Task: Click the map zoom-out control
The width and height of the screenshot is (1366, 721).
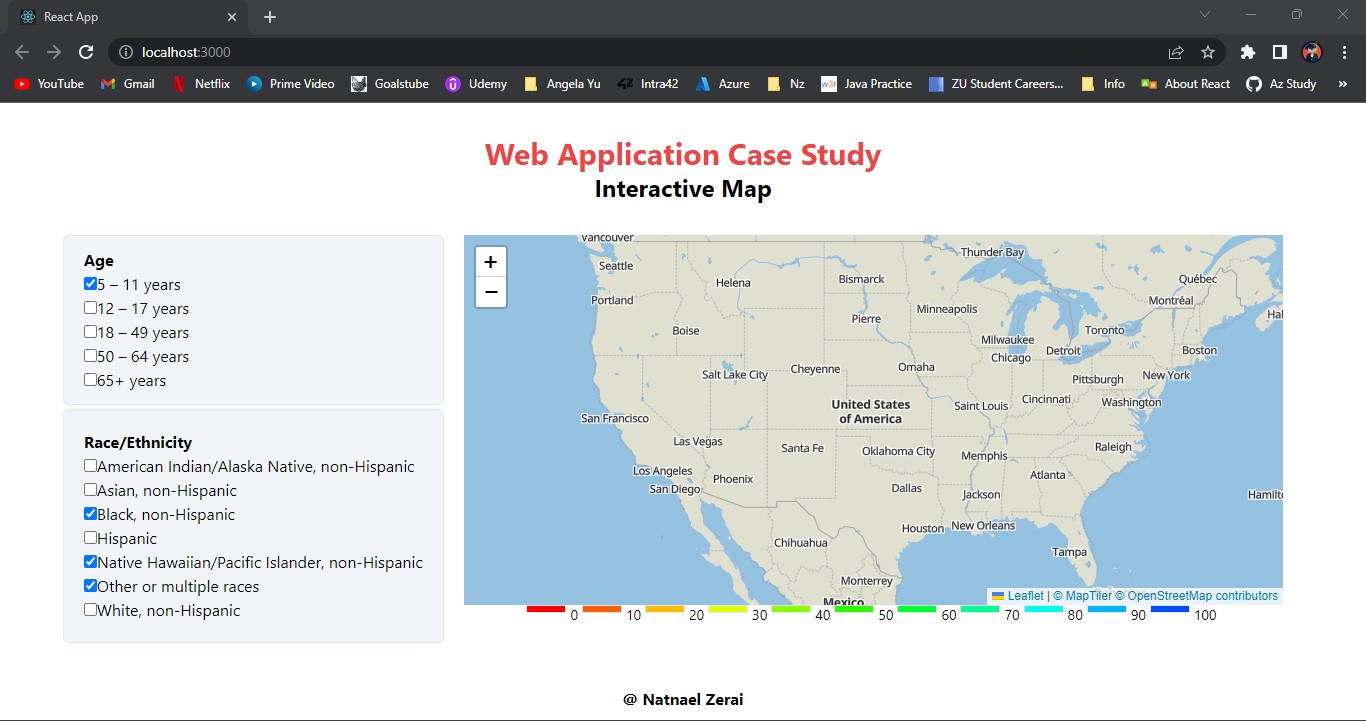Action: pos(490,292)
